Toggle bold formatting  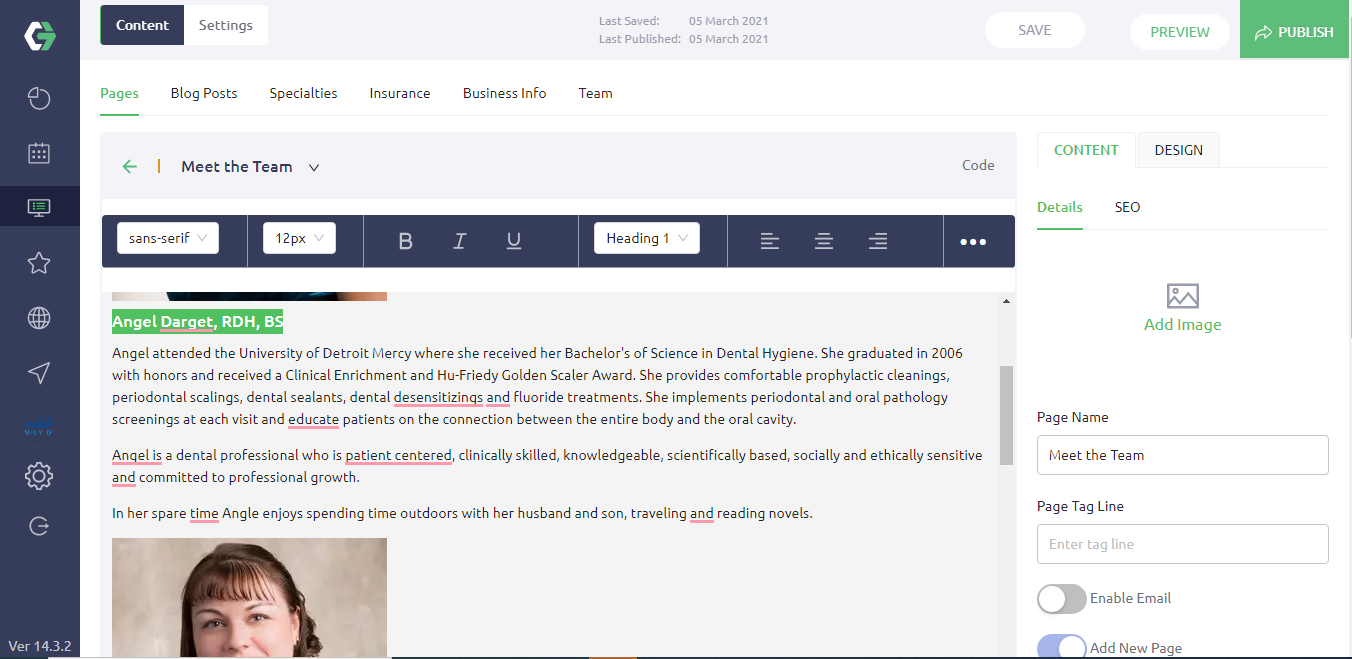coord(405,240)
